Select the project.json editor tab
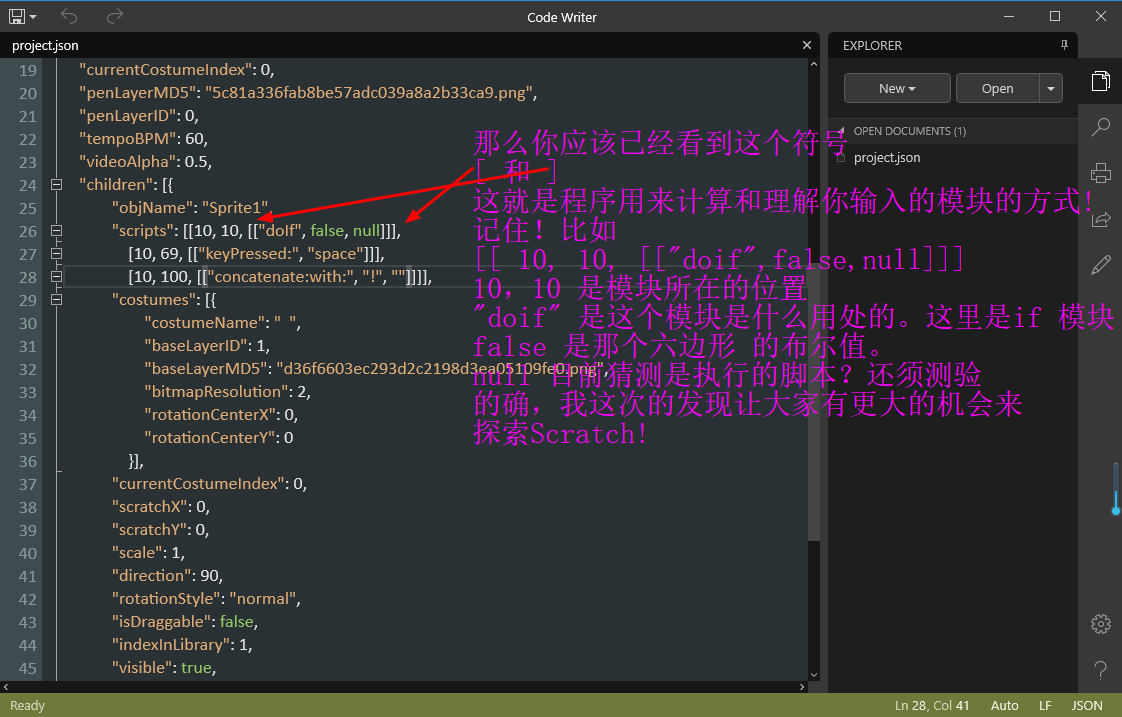1122x717 pixels. [x=45, y=45]
